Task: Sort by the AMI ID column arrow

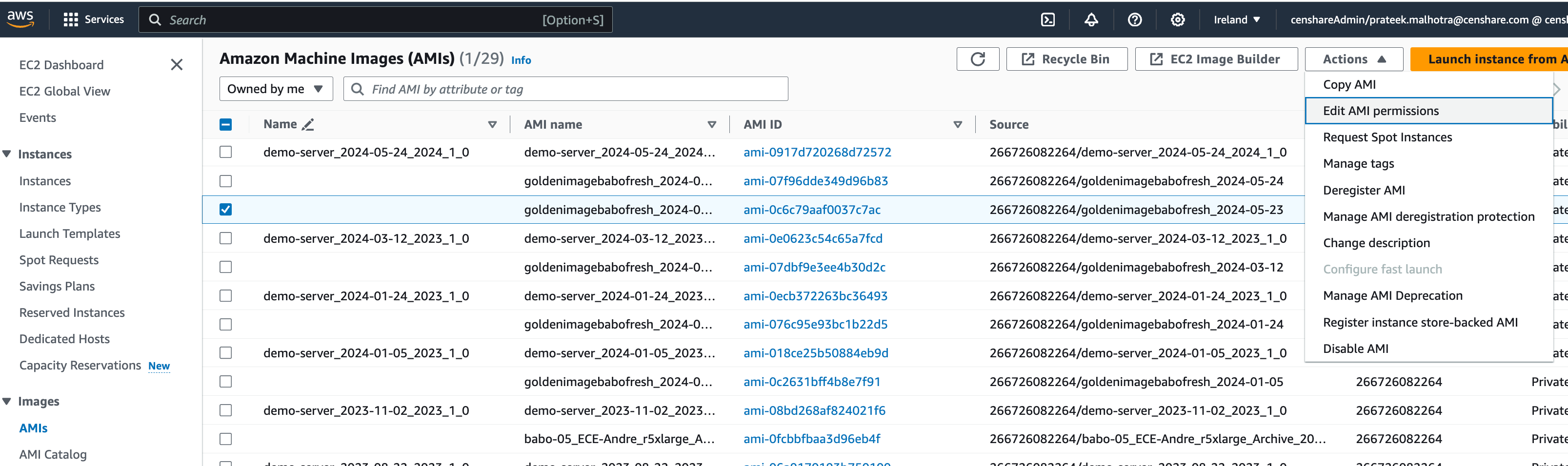Action: pos(958,124)
